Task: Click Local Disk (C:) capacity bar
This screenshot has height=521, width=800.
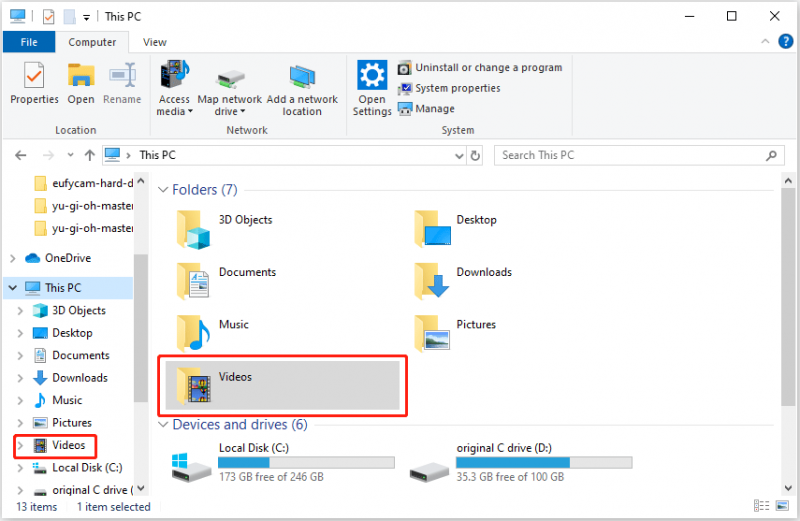Action: coord(306,463)
